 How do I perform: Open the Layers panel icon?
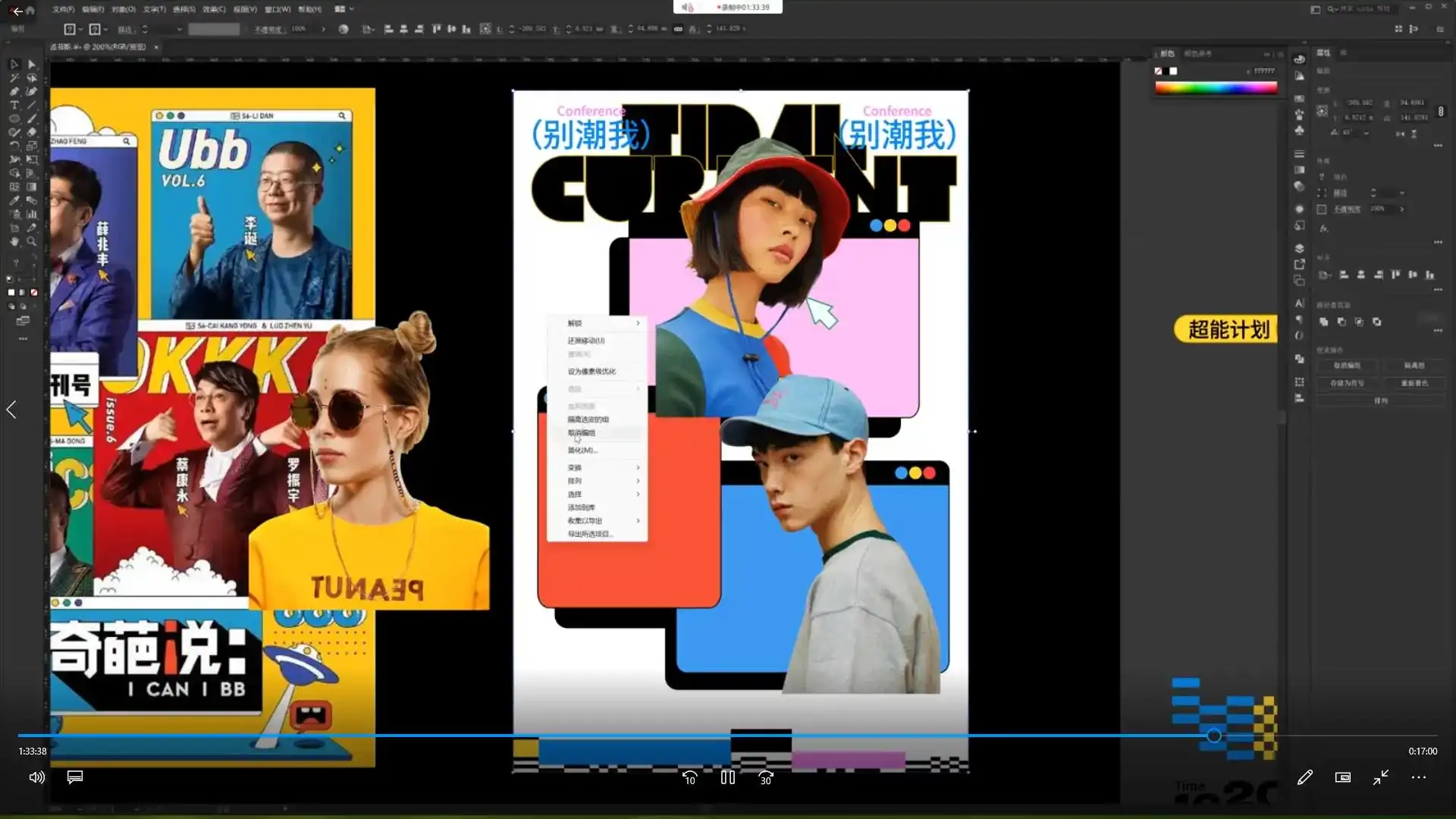click(1299, 248)
